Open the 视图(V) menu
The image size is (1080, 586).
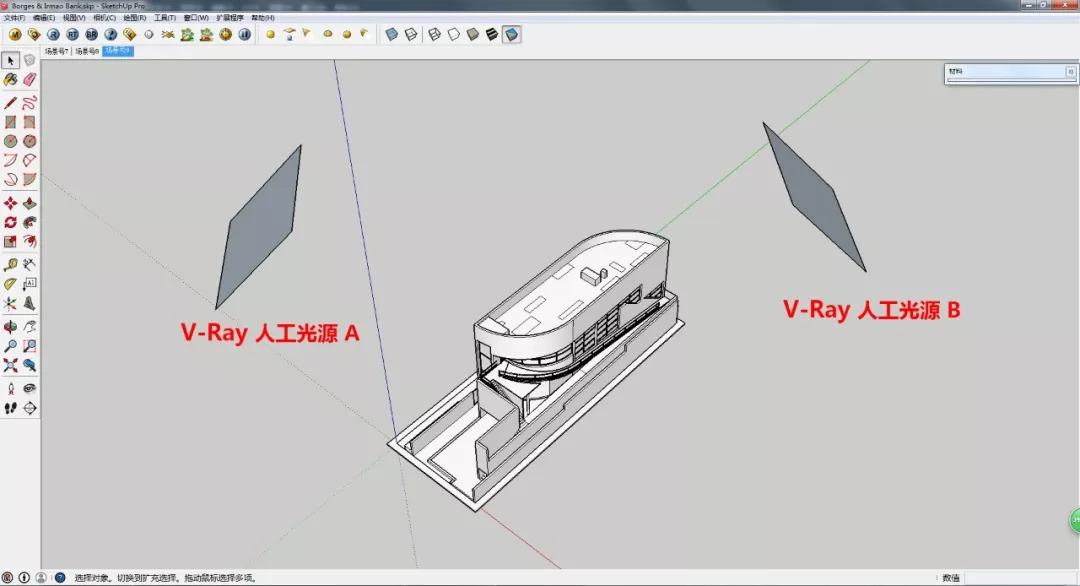(74, 18)
